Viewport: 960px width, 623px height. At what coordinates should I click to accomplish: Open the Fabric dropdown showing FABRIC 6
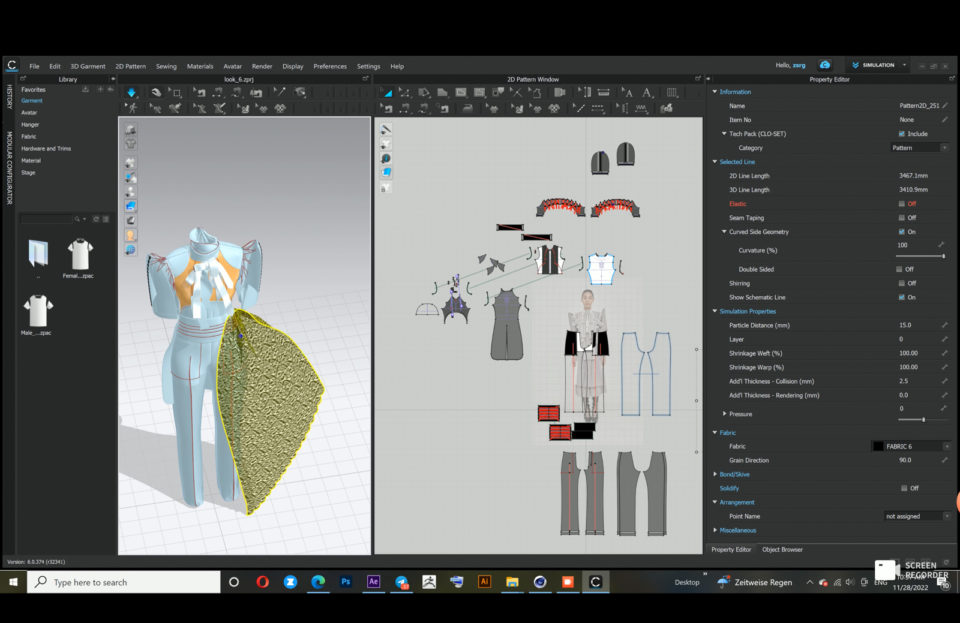coord(912,446)
